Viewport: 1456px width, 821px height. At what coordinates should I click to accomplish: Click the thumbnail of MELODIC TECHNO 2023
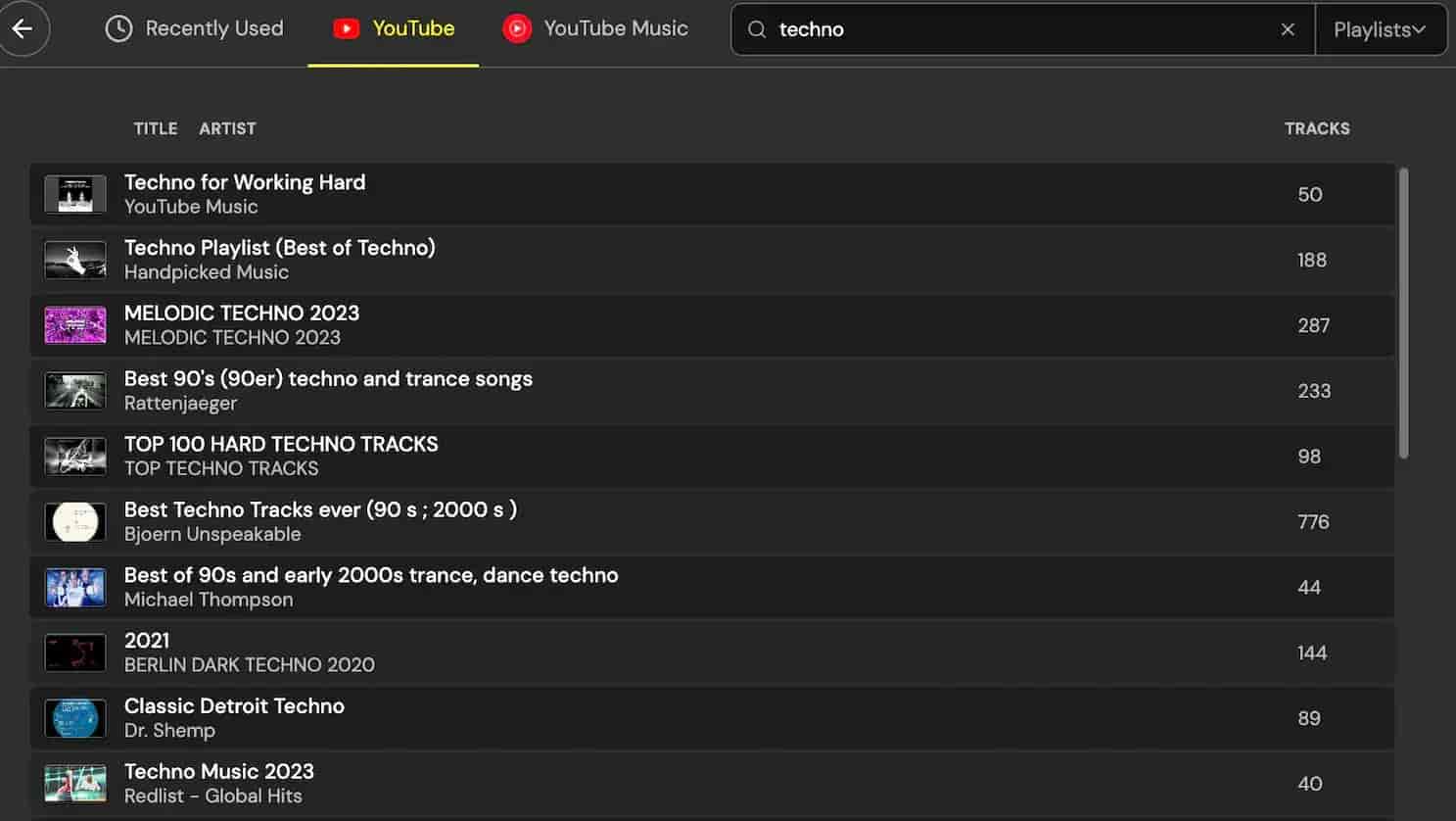pos(74,325)
